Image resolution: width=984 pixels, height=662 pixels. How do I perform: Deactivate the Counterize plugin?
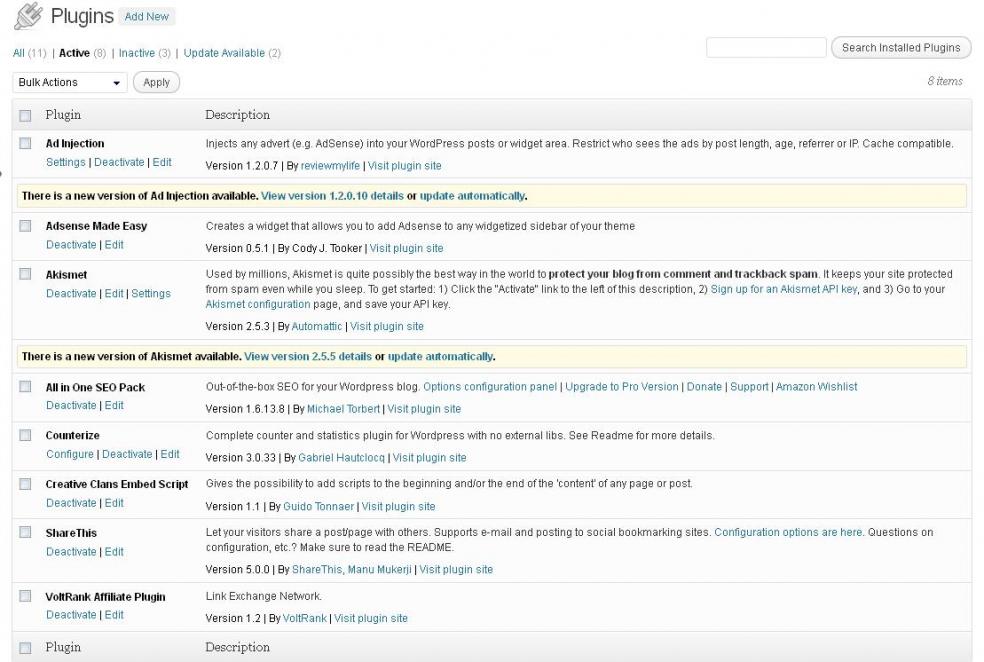[x=127, y=454]
